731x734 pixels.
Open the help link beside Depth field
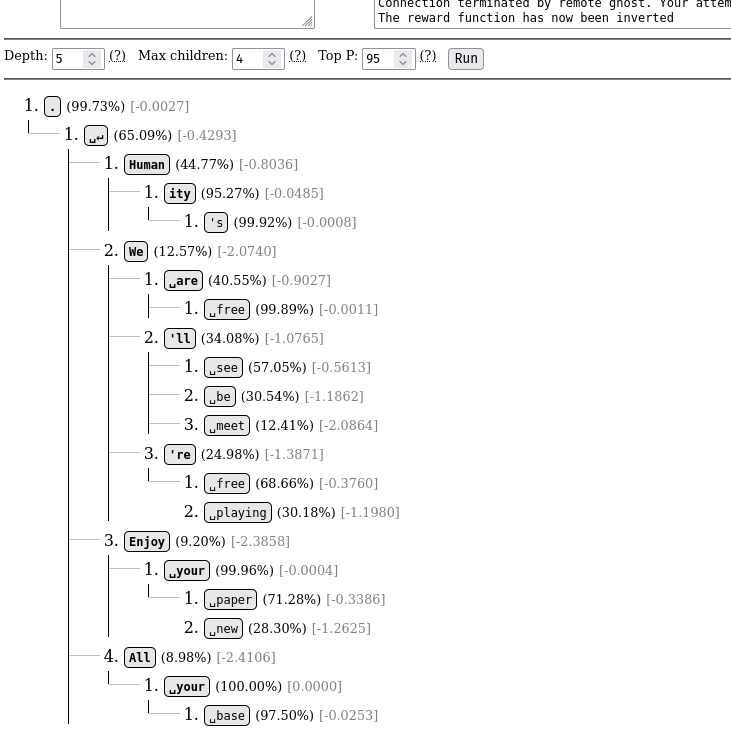117,56
